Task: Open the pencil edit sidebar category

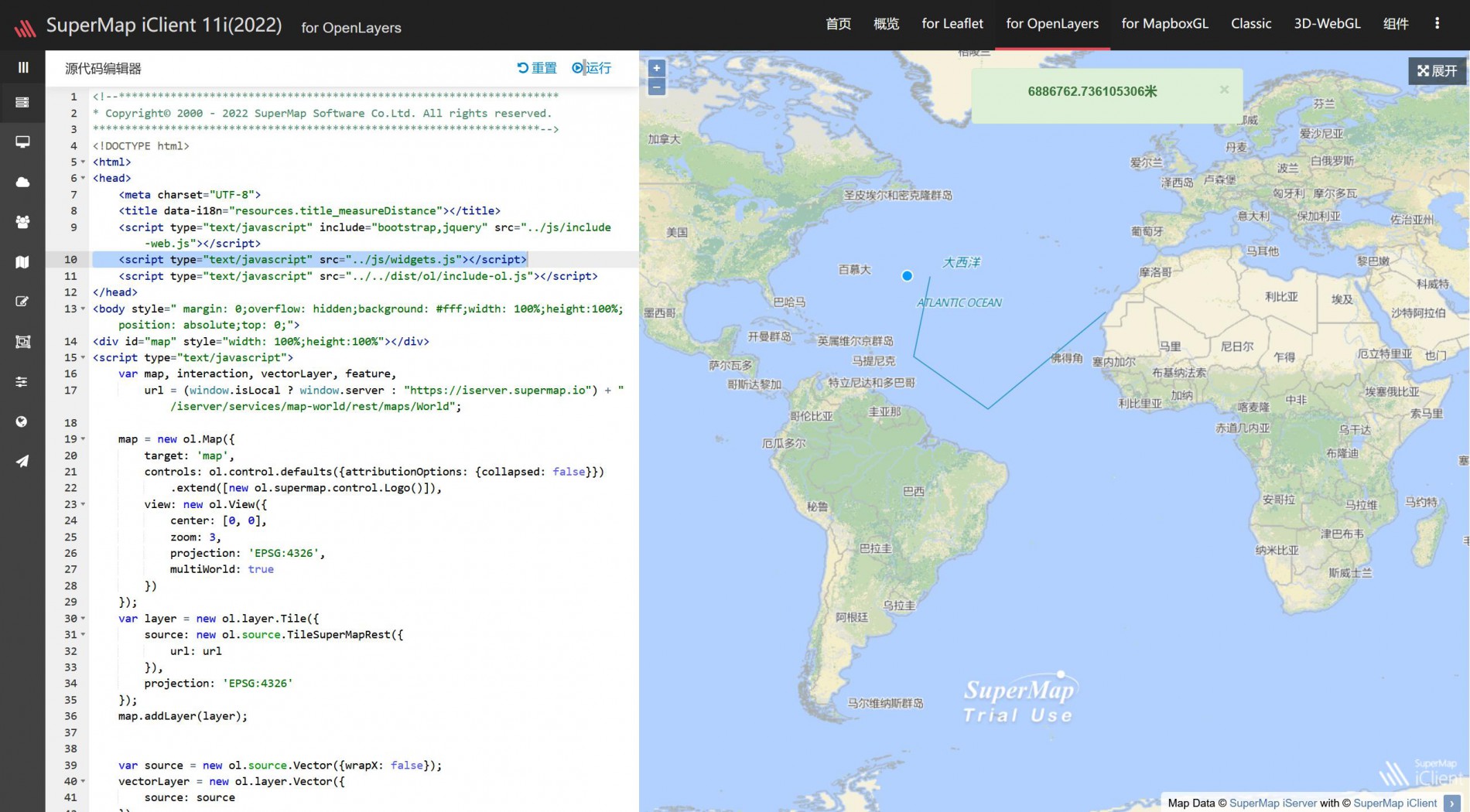Action: (x=22, y=302)
